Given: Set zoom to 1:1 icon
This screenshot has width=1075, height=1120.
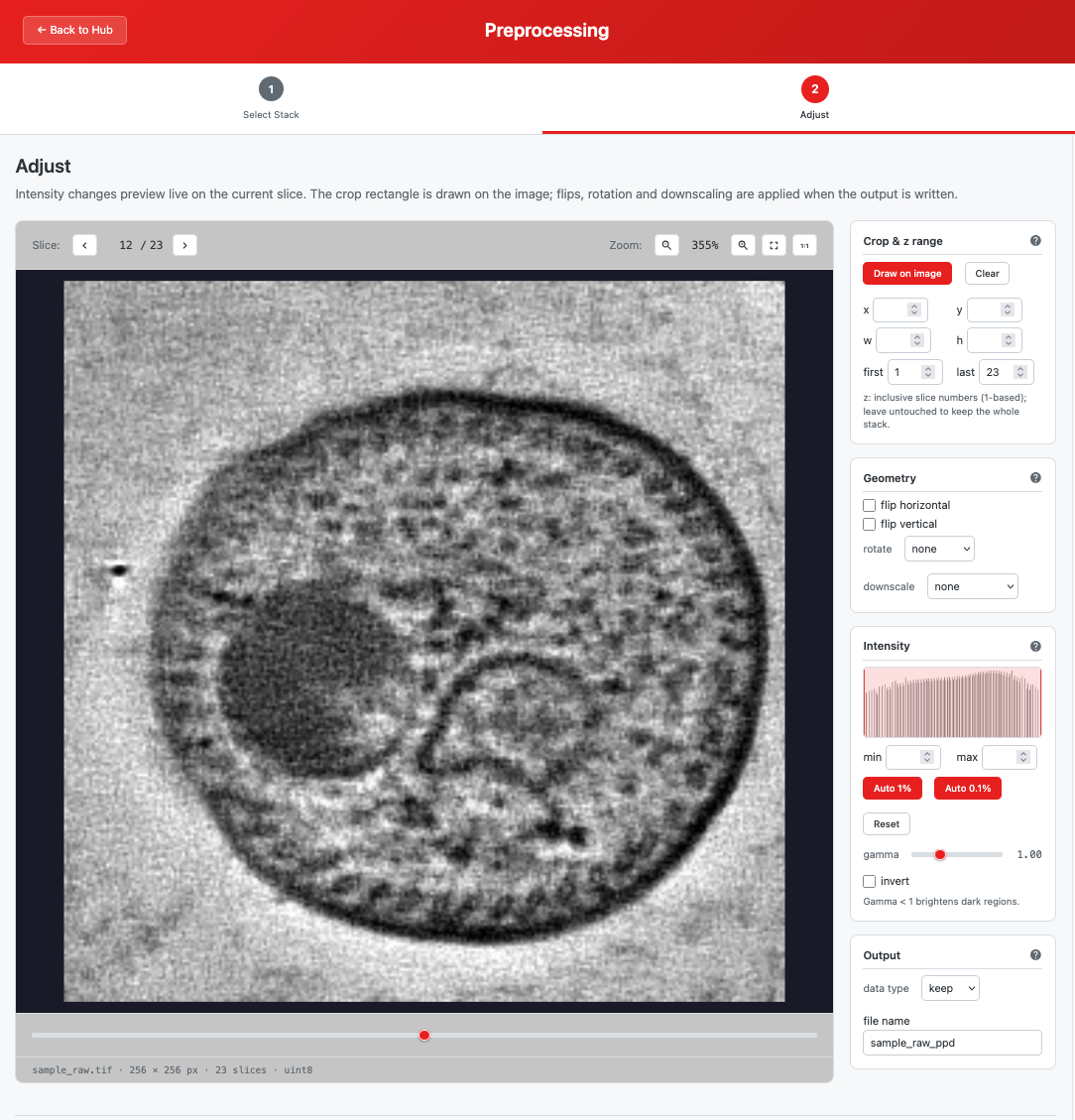Looking at the screenshot, I should (804, 245).
